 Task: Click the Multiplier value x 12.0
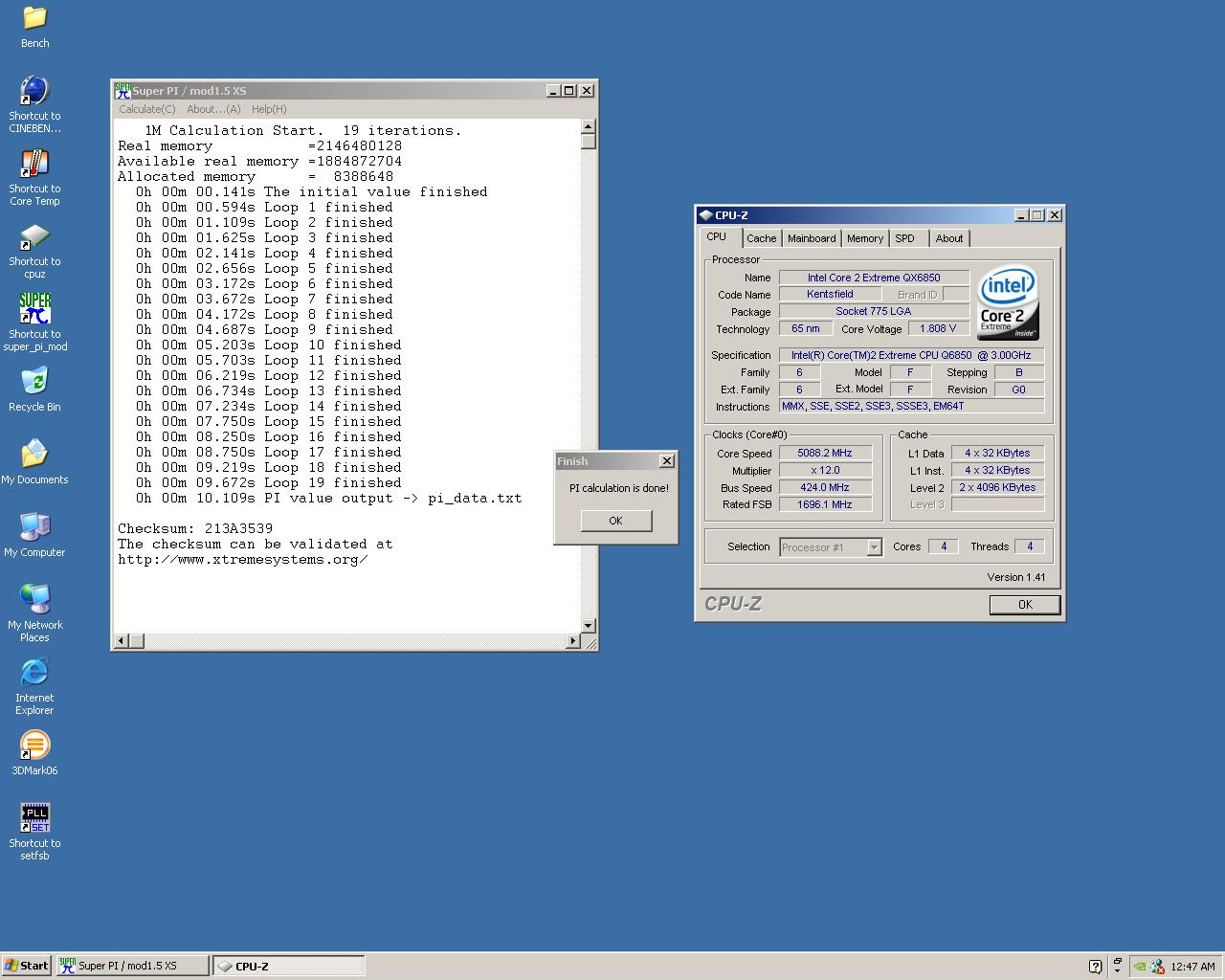[x=825, y=470]
